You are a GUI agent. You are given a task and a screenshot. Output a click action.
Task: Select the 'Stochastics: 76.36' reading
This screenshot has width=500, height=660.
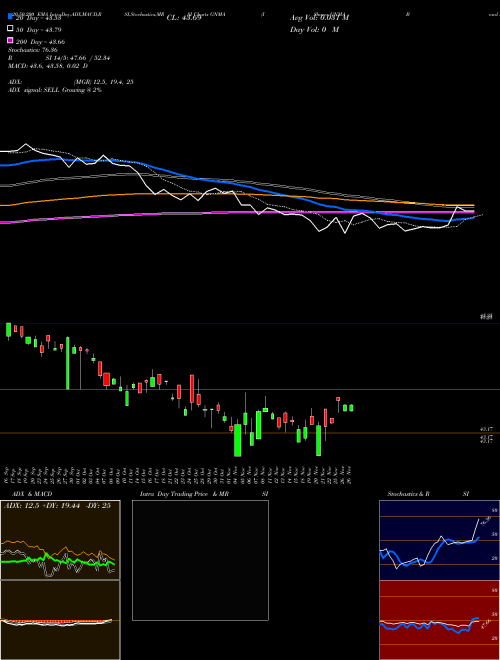[33, 50]
